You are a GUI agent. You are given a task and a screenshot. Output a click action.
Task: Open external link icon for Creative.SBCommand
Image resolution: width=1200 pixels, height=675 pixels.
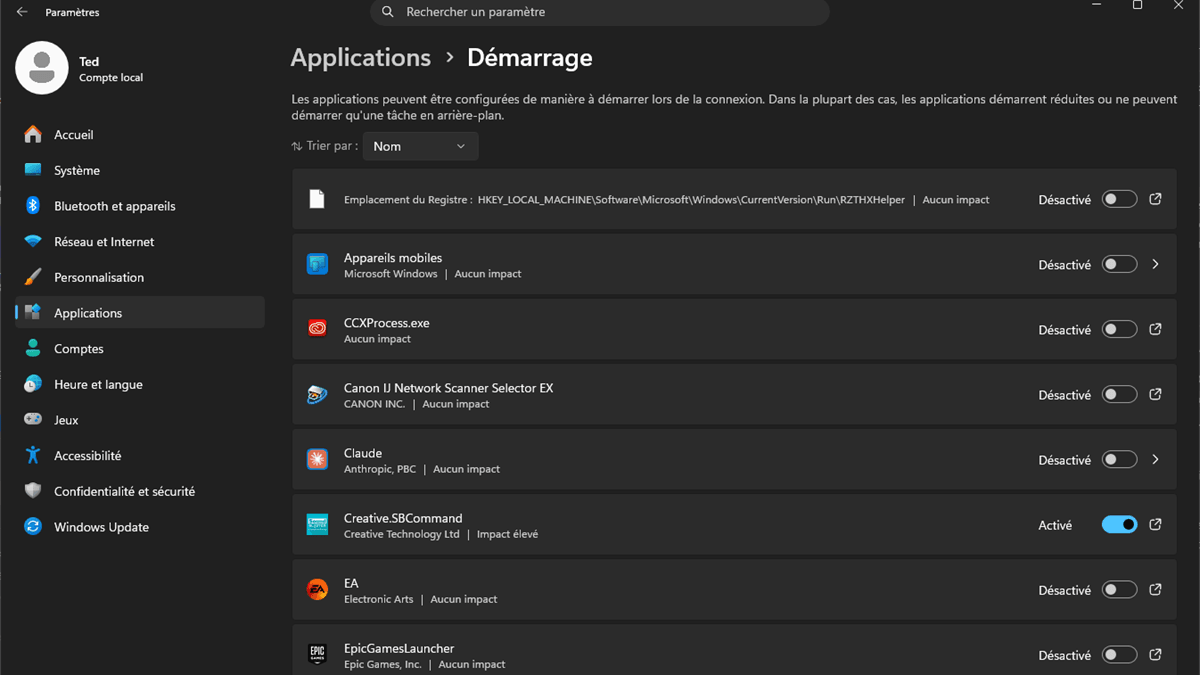click(x=1155, y=524)
